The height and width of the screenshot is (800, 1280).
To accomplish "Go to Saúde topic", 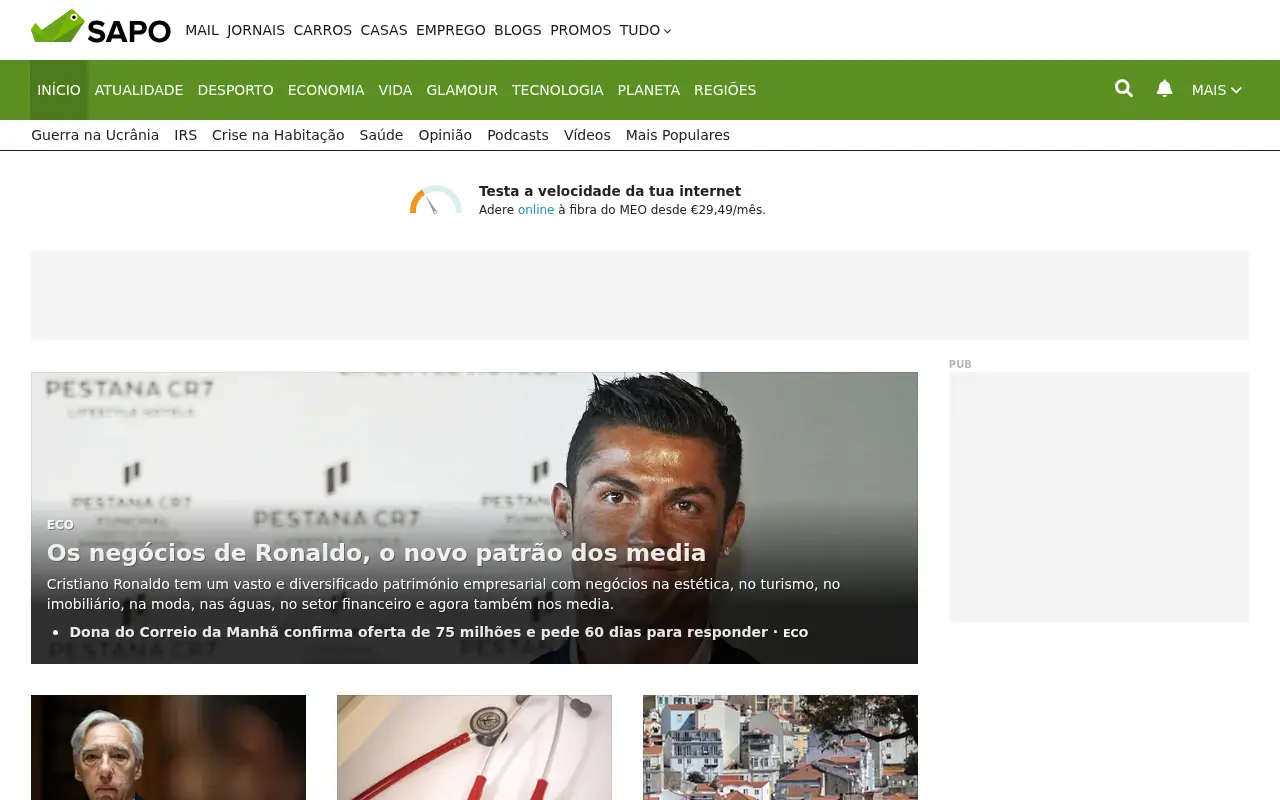I will [381, 135].
